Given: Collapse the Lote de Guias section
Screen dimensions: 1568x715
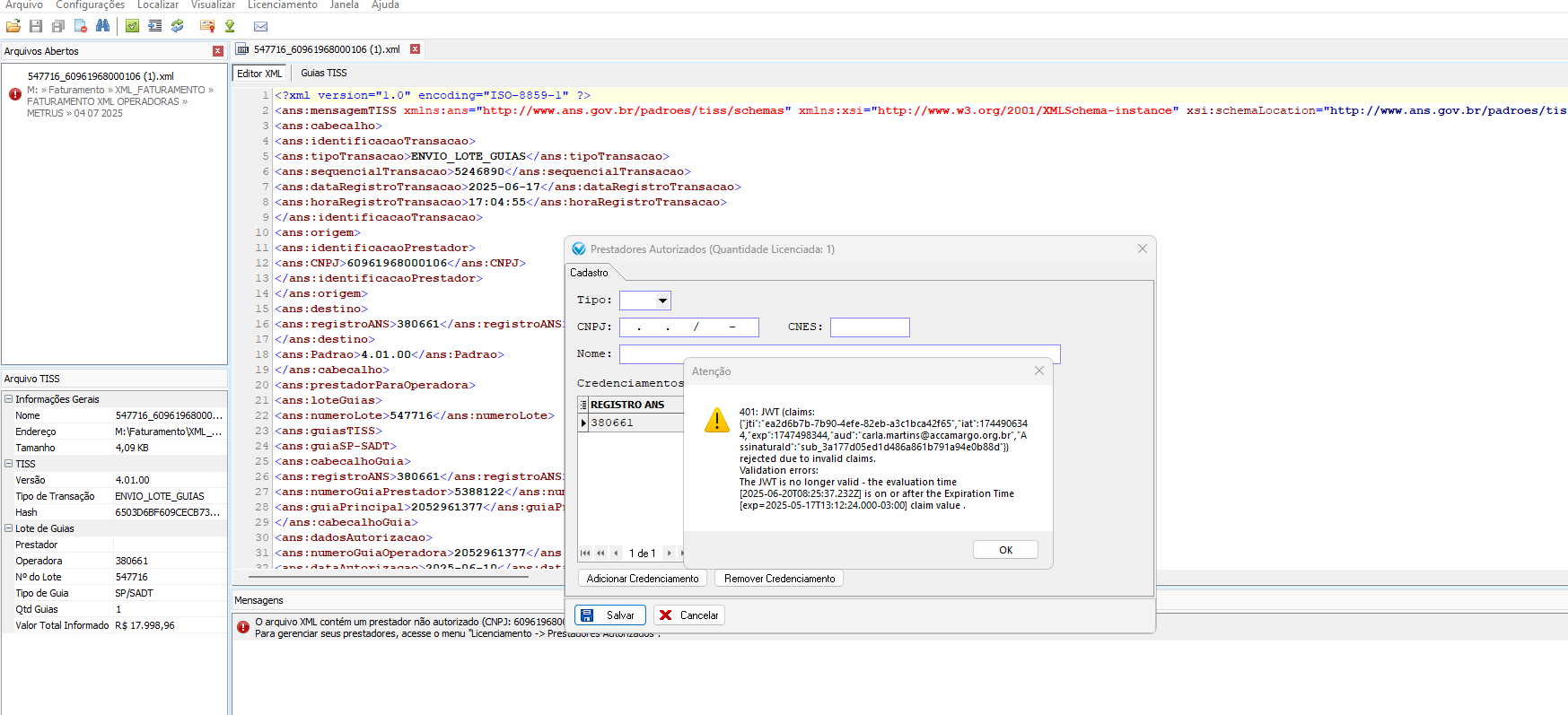Looking at the screenshot, I should click(x=8, y=528).
